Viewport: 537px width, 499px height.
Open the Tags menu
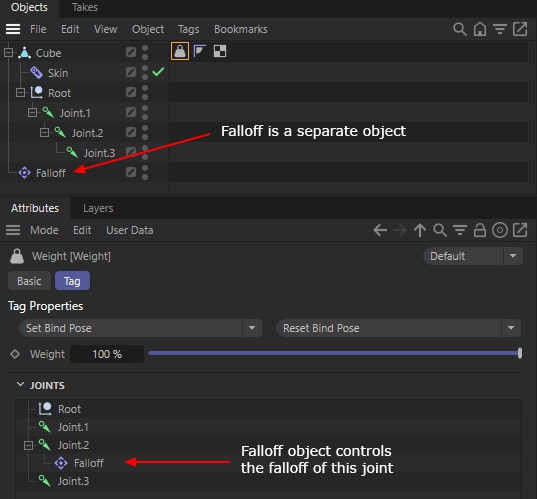(x=188, y=29)
